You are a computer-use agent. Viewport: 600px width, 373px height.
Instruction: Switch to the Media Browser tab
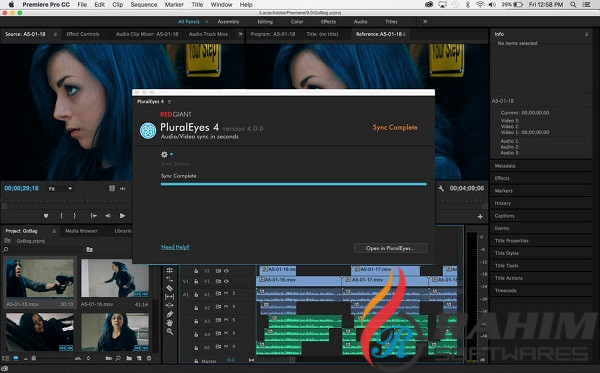point(81,231)
